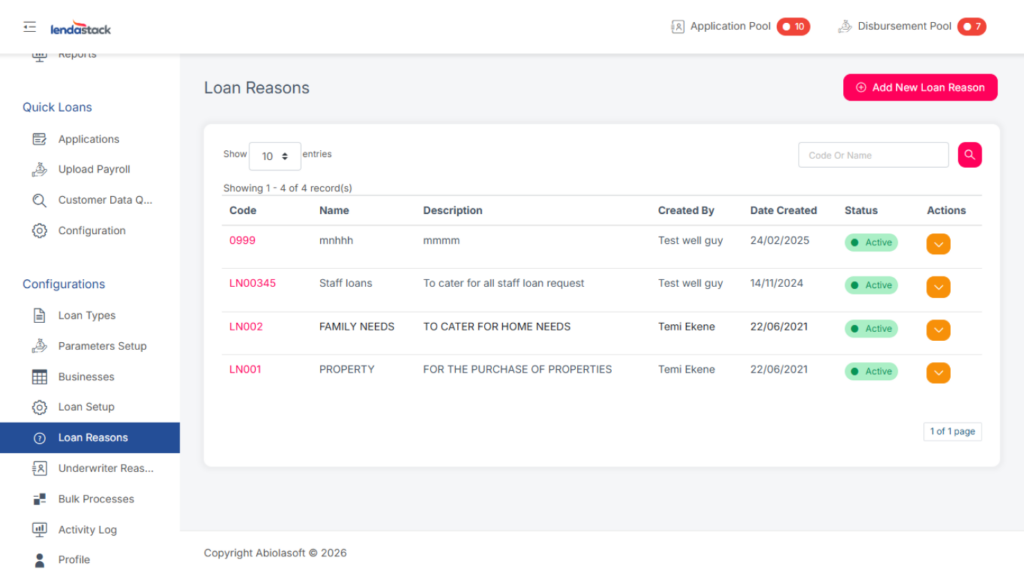The width and height of the screenshot is (1024, 575).
Task: Open Loan Types in sidebar
Action: pos(86,316)
